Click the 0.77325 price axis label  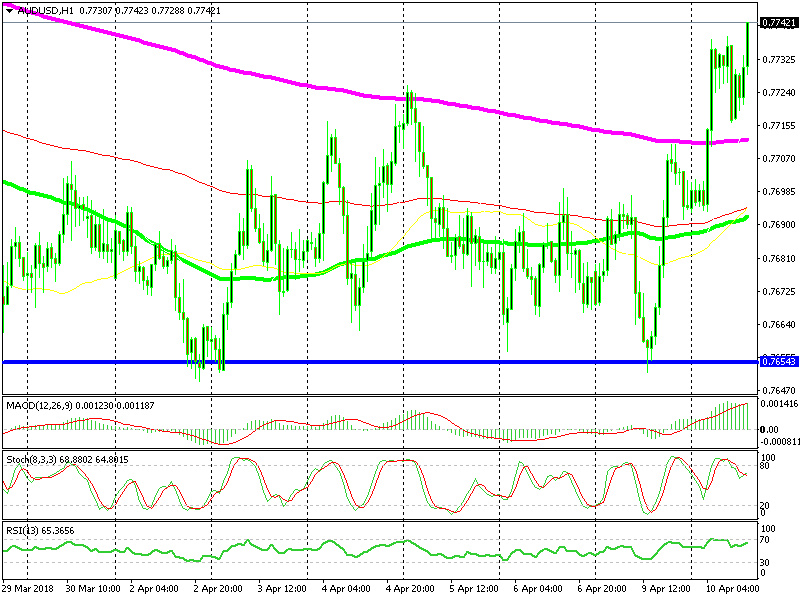(779, 60)
